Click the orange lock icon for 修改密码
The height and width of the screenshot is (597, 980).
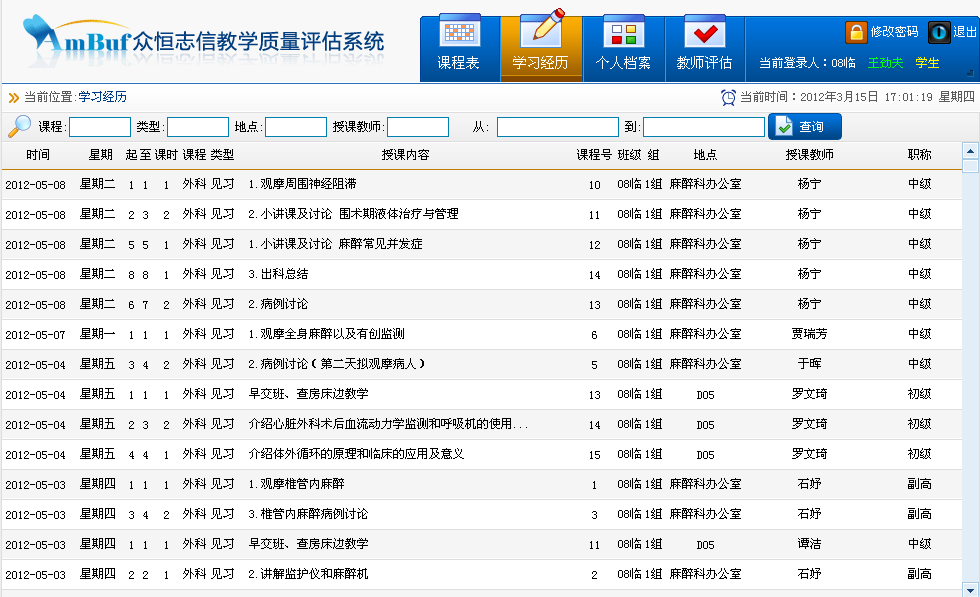(x=856, y=32)
